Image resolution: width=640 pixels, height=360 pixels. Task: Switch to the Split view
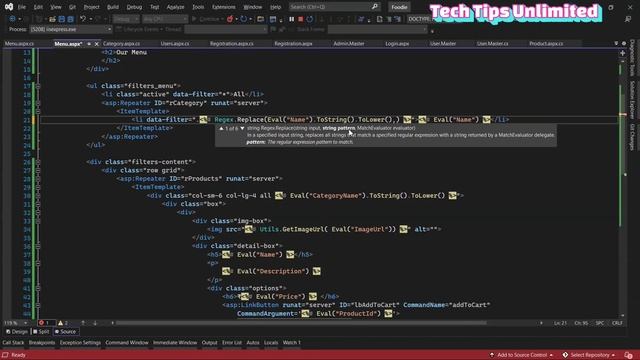[x=41, y=332]
